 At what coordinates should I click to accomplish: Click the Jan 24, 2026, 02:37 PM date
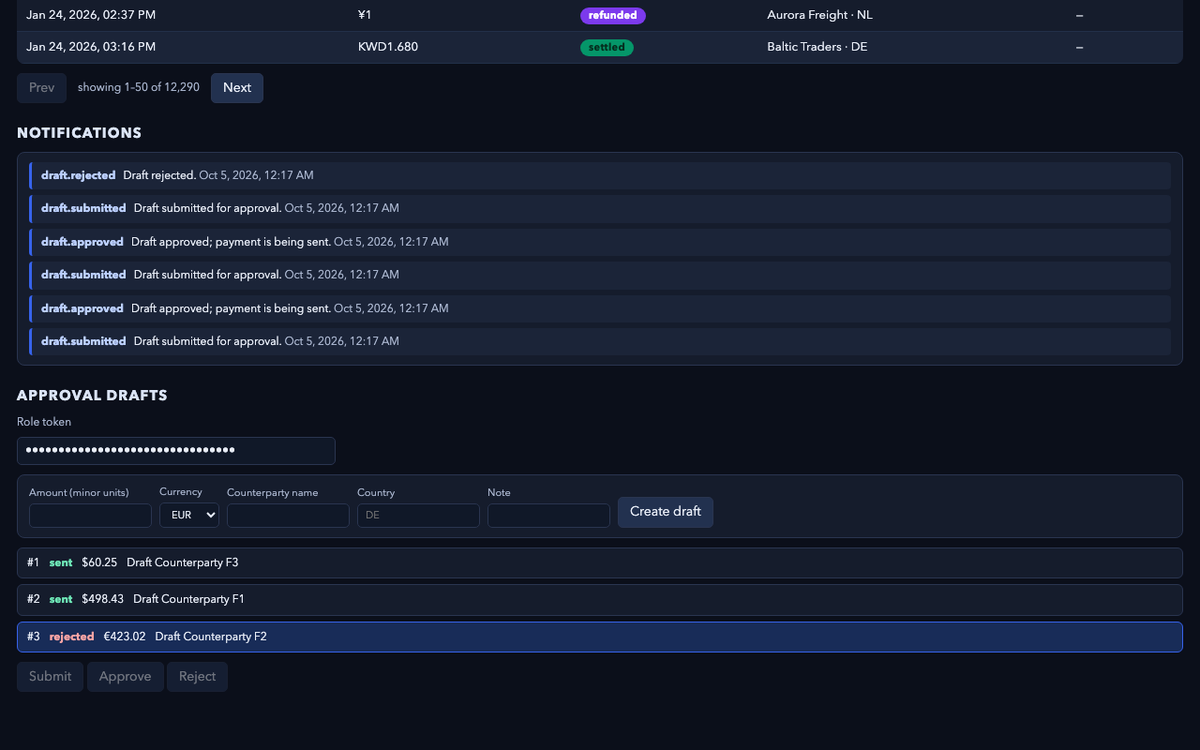(x=91, y=16)
